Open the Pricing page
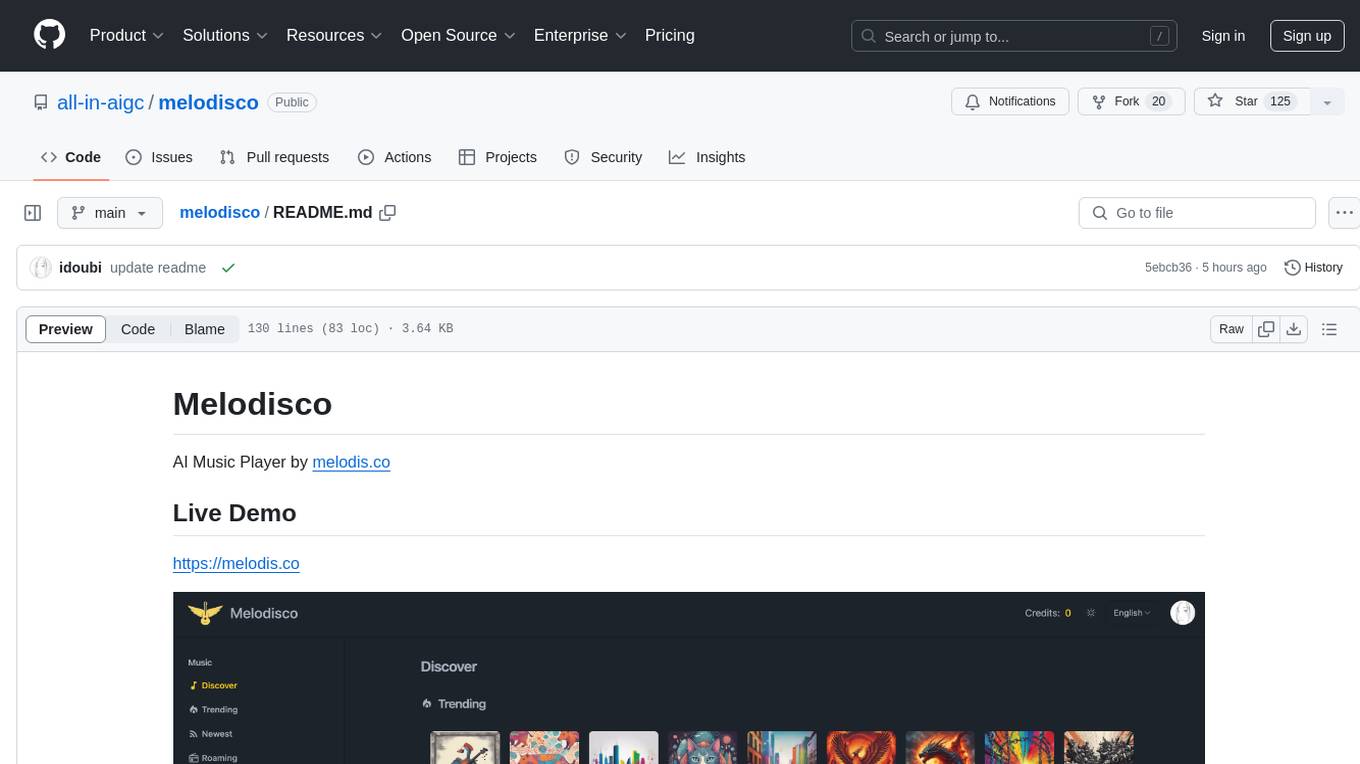This screenshot has height=764, width=1360. 670,35
